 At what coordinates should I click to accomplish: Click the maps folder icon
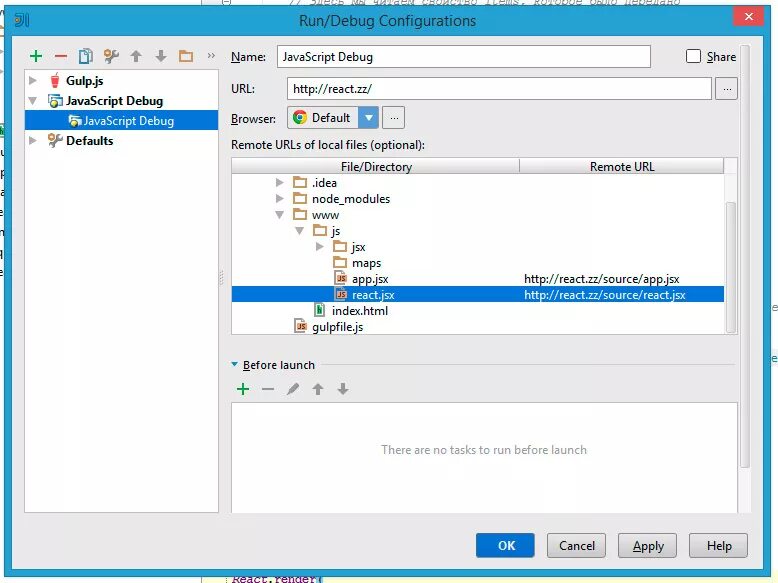point(340,262)
